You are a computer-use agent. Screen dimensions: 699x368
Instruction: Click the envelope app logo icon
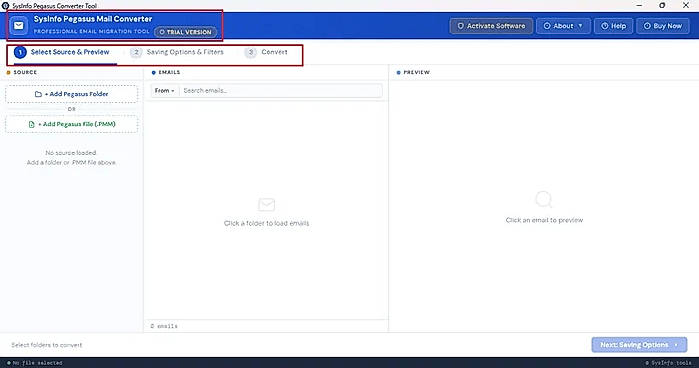click(19, 25)
